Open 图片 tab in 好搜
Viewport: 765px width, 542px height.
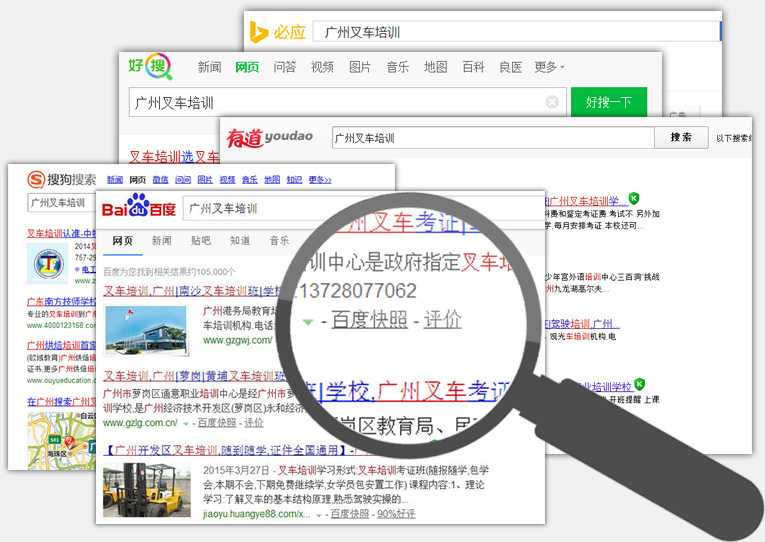click(x=360, y=67)
